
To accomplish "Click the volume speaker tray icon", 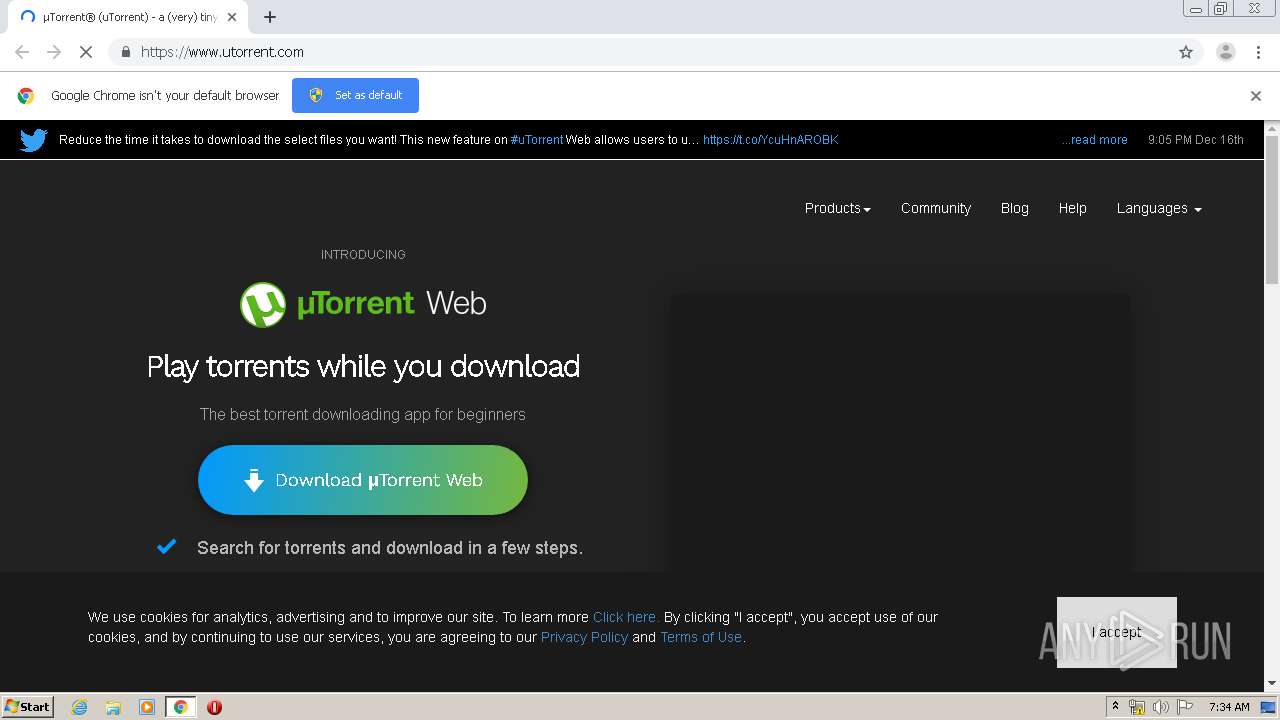I will pos(1160,707).
